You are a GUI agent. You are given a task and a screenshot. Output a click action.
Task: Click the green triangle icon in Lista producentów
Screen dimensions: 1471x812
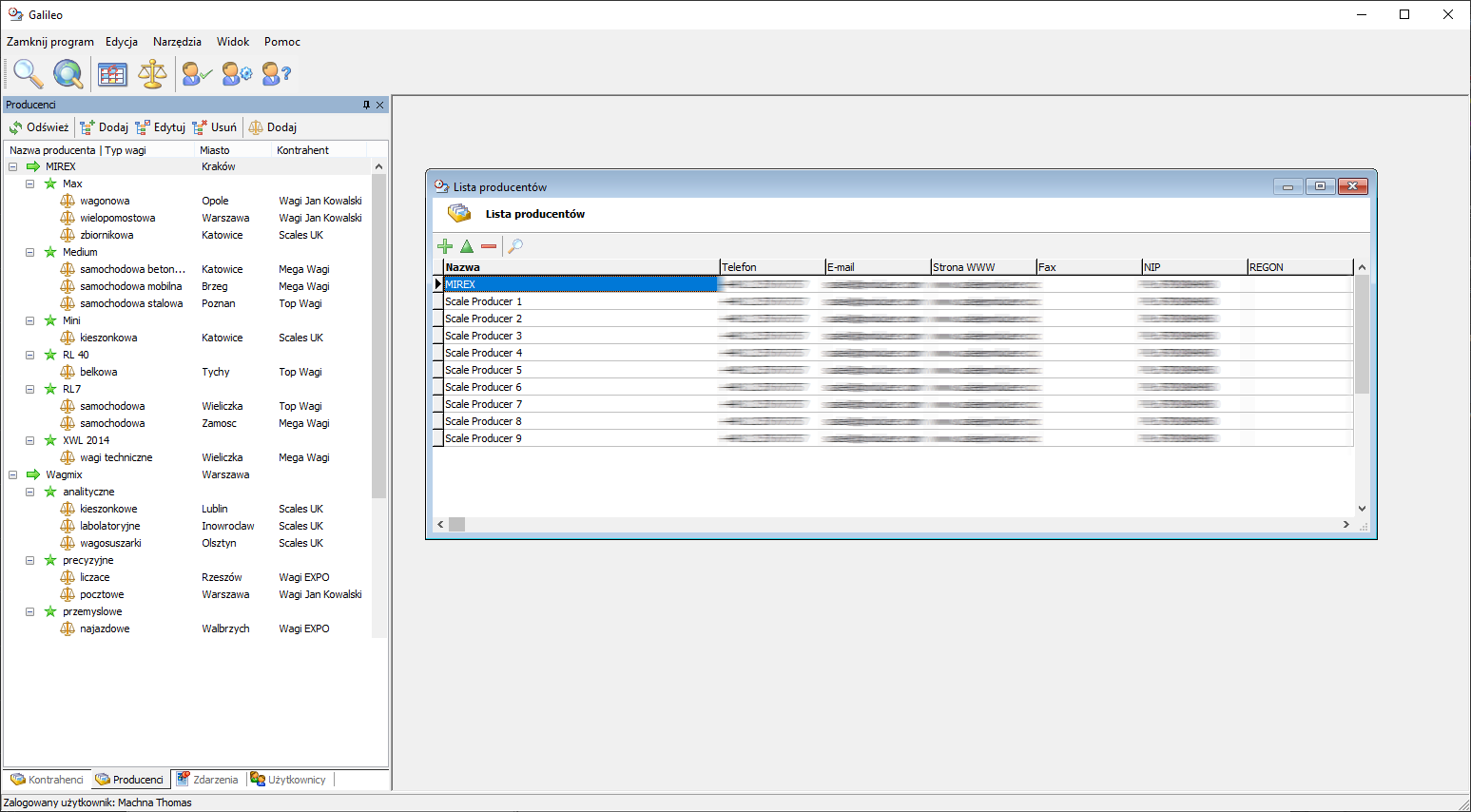coord(467,246)
